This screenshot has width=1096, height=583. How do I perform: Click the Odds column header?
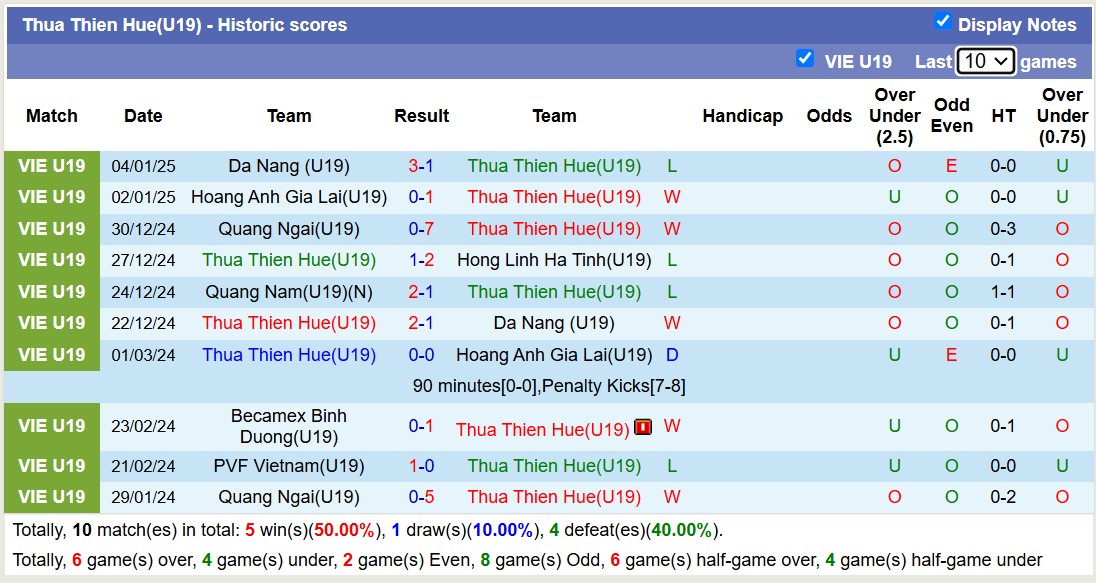829,116
